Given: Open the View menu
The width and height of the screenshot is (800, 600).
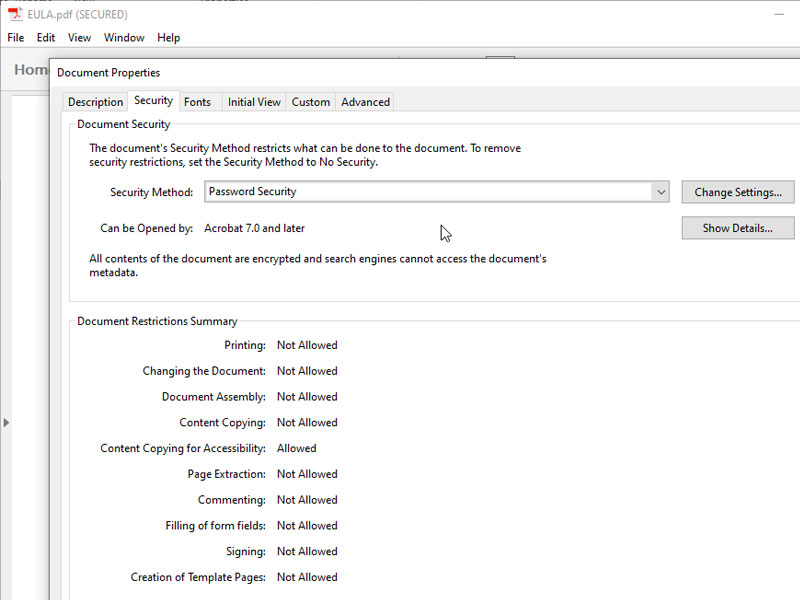Looking at the screenshot, I should (x=80, y=38).
